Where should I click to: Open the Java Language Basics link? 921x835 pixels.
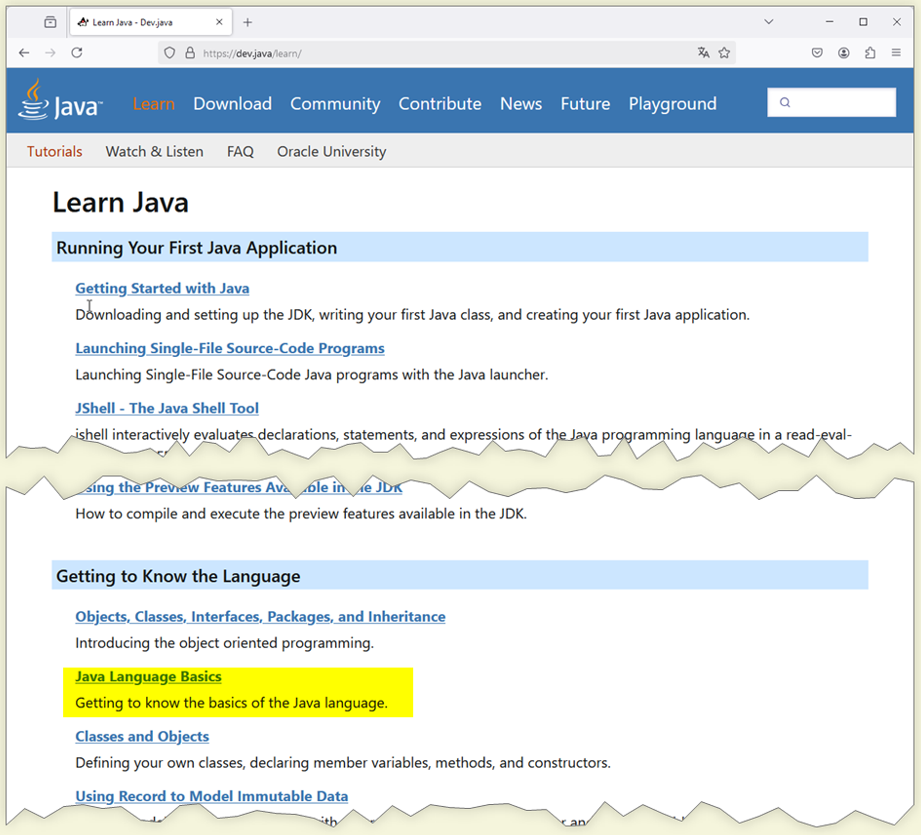148,677
